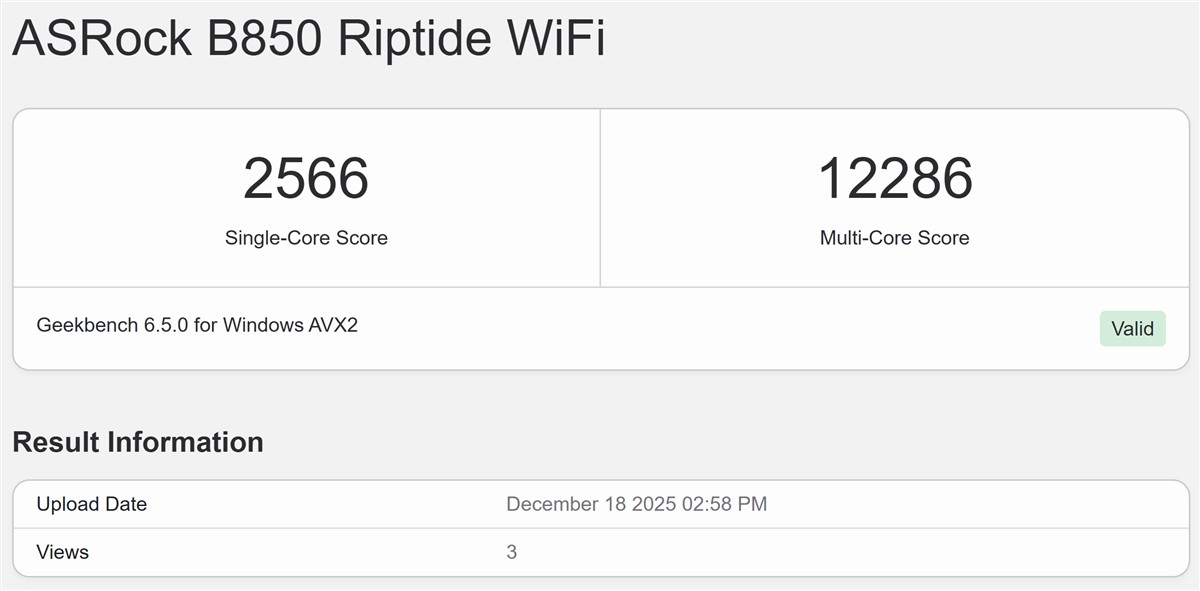Click the Multi-Core Score label

[x=894, y=238]
